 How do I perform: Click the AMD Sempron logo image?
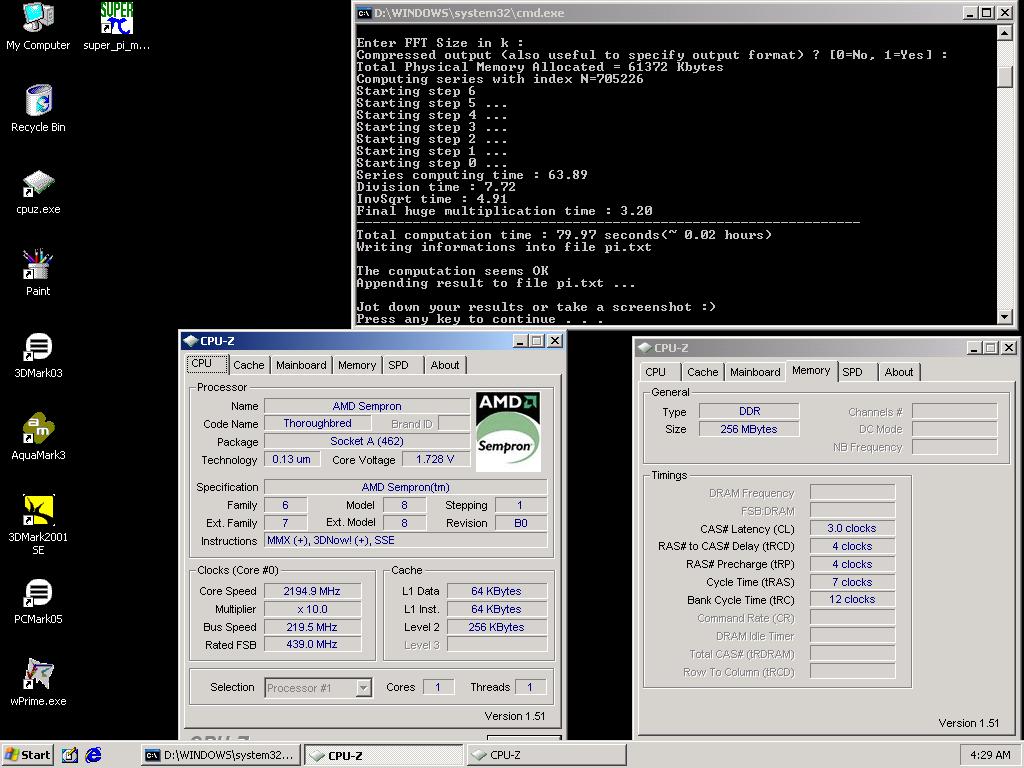pos(508,432)
